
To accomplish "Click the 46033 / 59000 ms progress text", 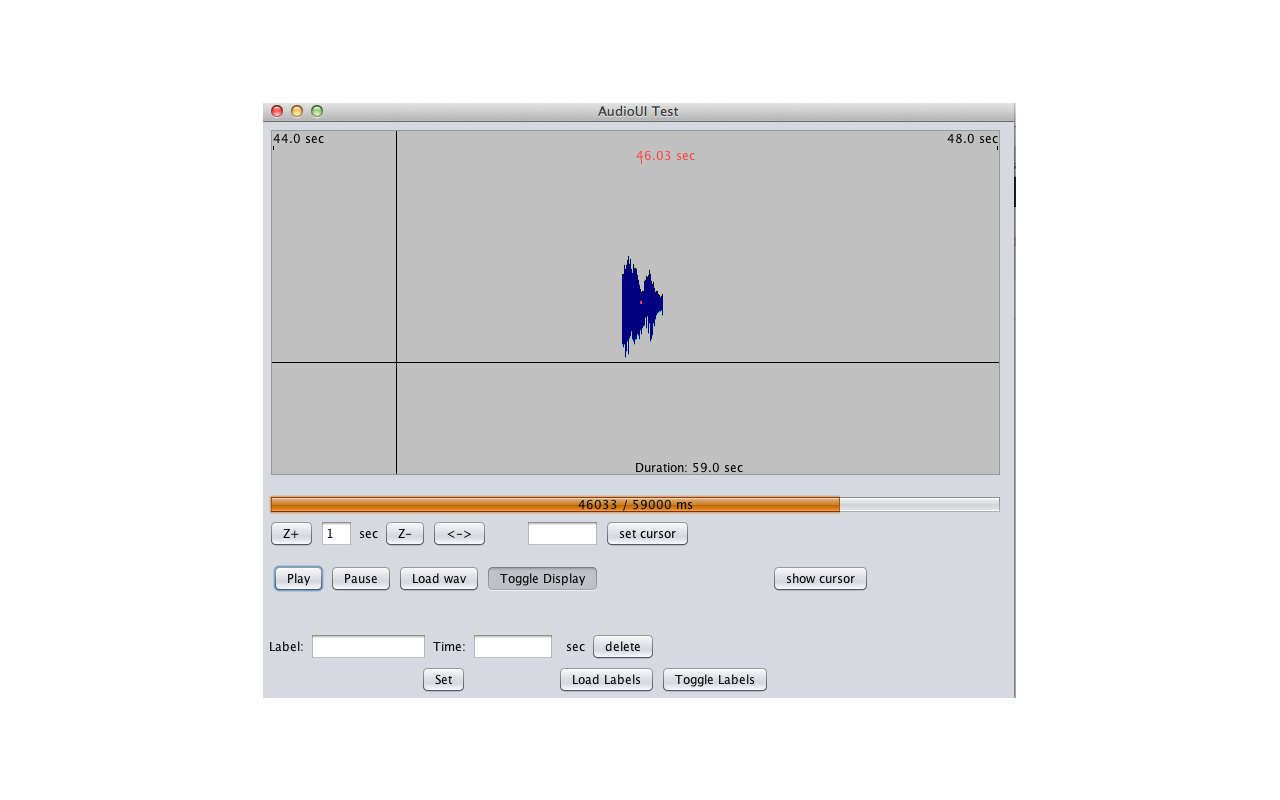I will click(x=635, y=505).
